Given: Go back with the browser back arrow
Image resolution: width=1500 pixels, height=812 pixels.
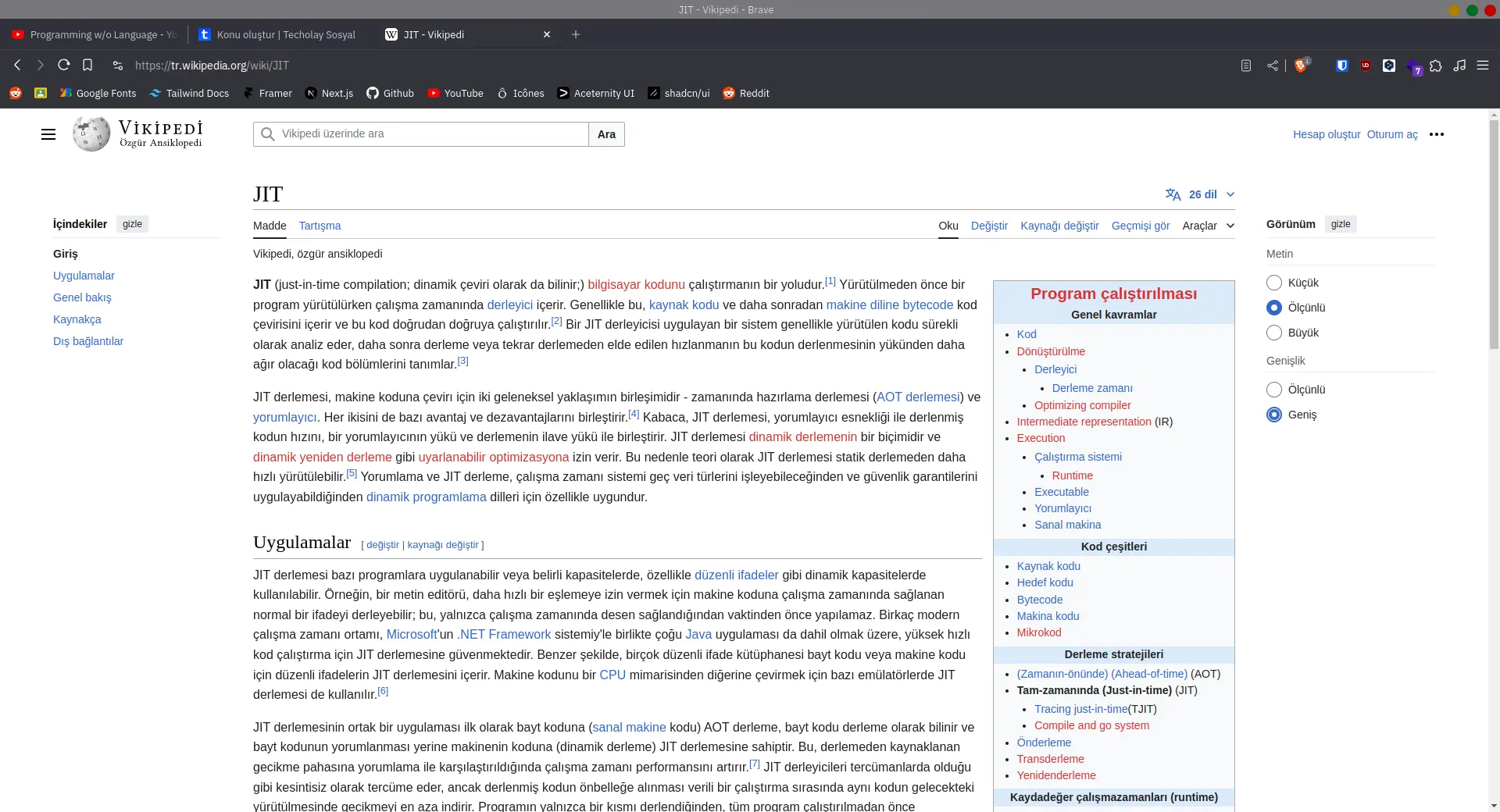Looking at the screenshot, I should (17, 66).
